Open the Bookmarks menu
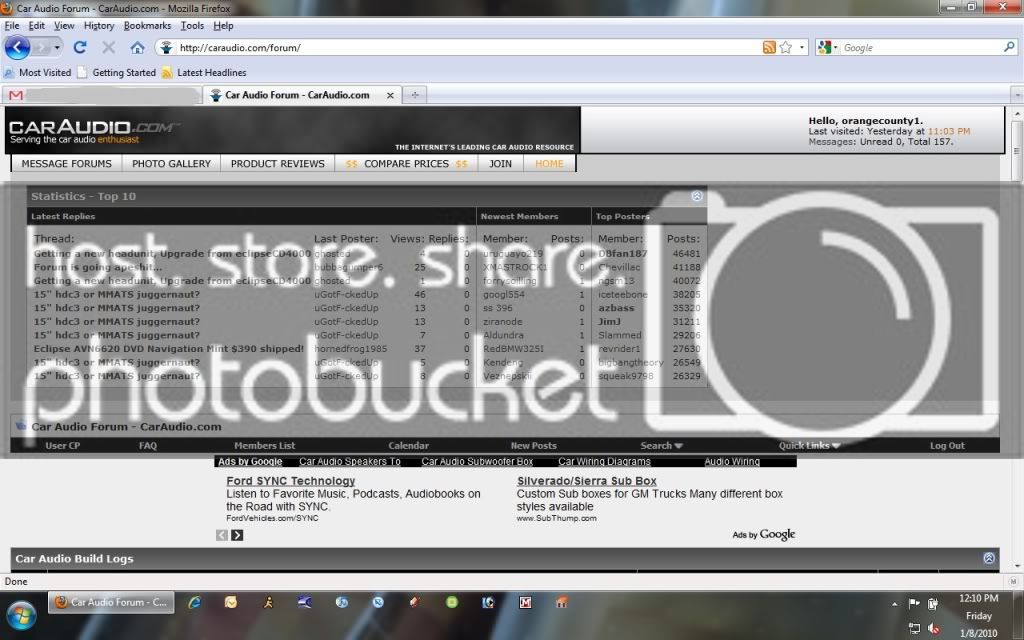This screenshot has height=640, width=1024. (147, 25)
